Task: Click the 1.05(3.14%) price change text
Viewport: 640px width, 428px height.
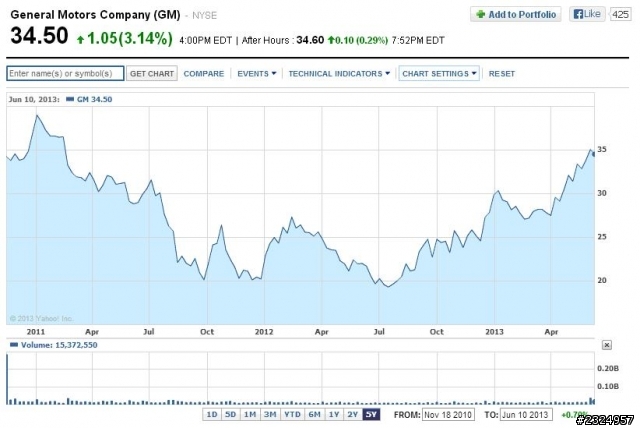Action: click(x=130, y=38)
